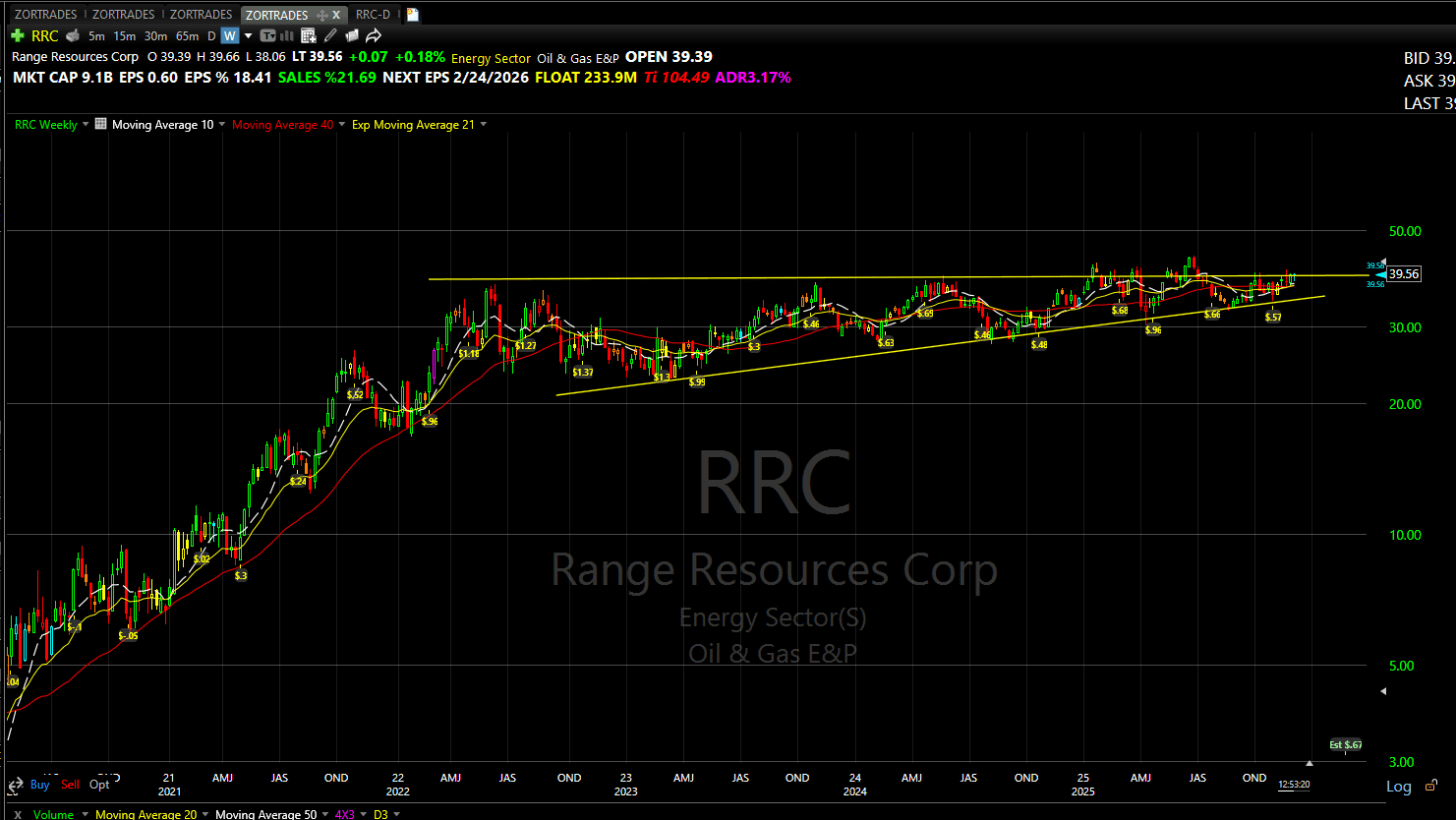Screen dimensions: 1456x820
Task: Expand the RRC Weekly dropdown
Action: [84, 125]
